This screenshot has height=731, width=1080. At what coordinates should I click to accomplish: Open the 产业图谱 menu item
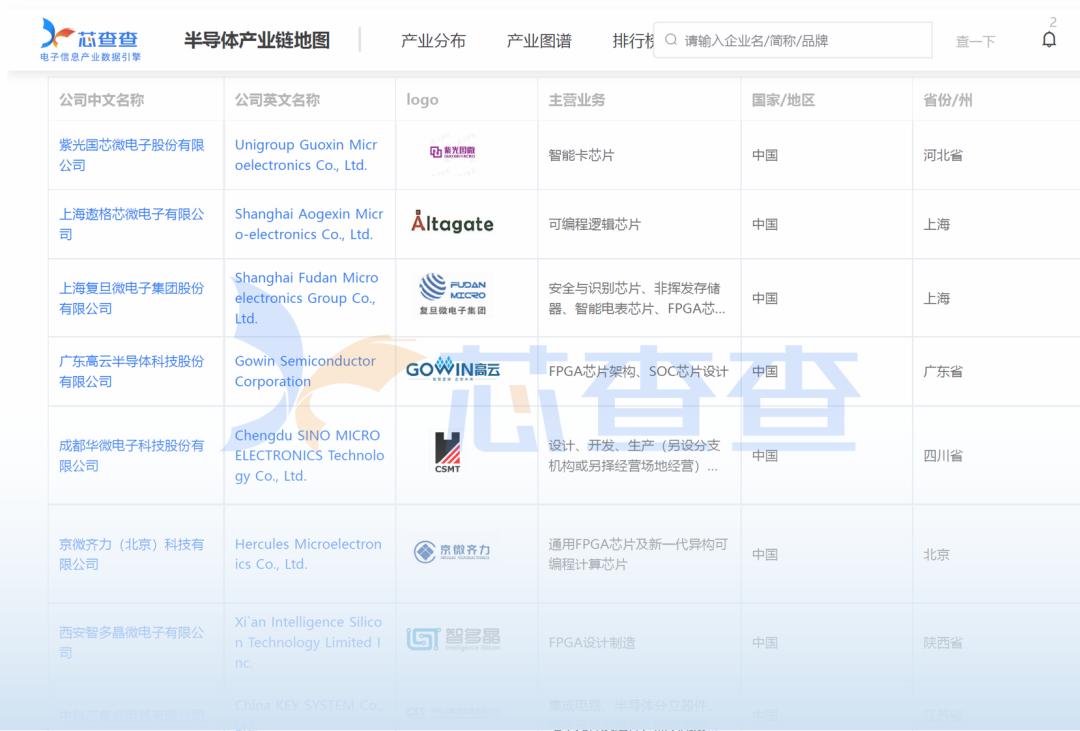pos(538,40)
